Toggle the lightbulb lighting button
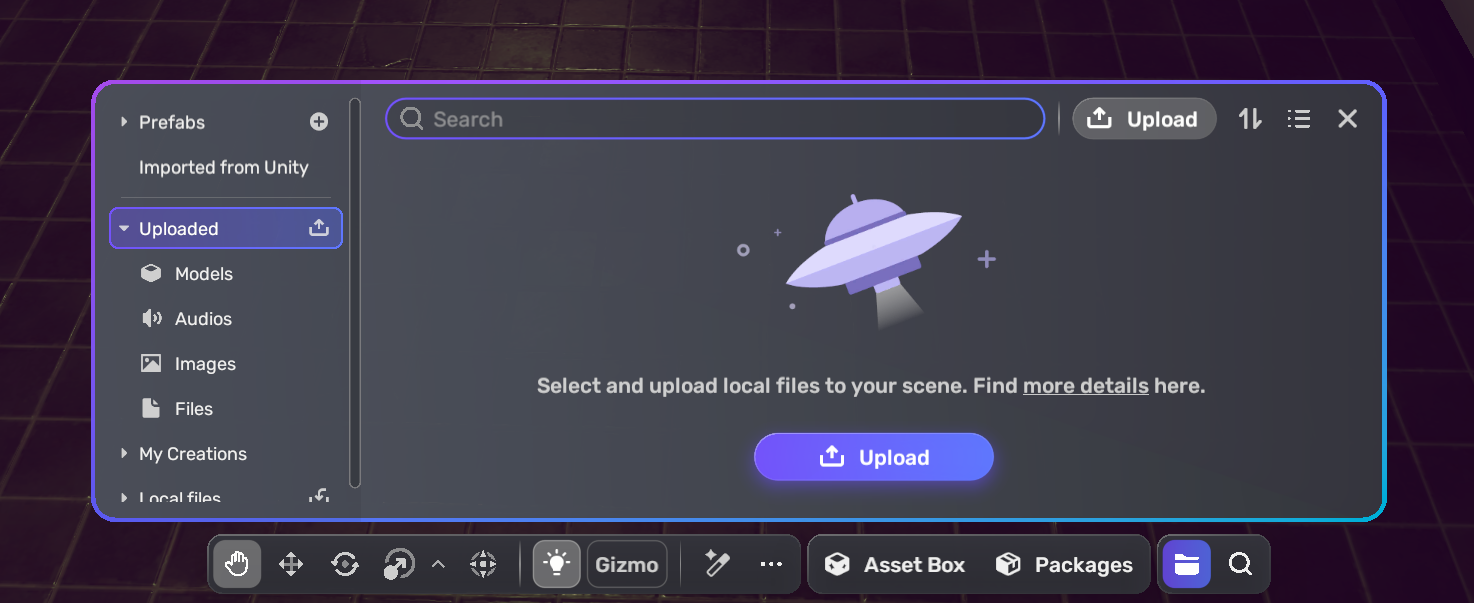This screenshot has height=603, width=1474. point(557,565)
